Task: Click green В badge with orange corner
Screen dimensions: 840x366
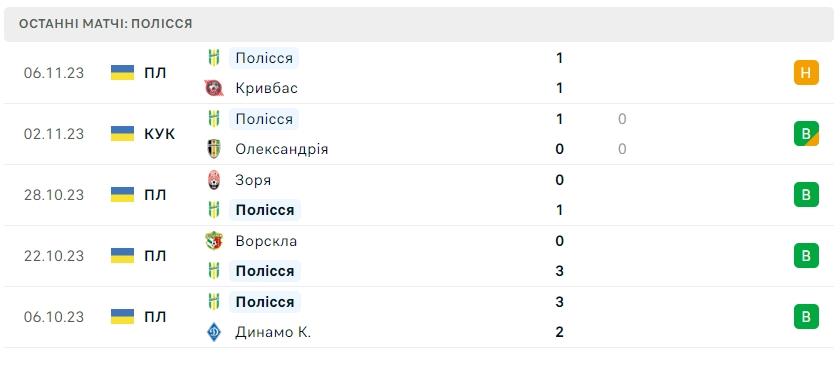Action: 806,133
